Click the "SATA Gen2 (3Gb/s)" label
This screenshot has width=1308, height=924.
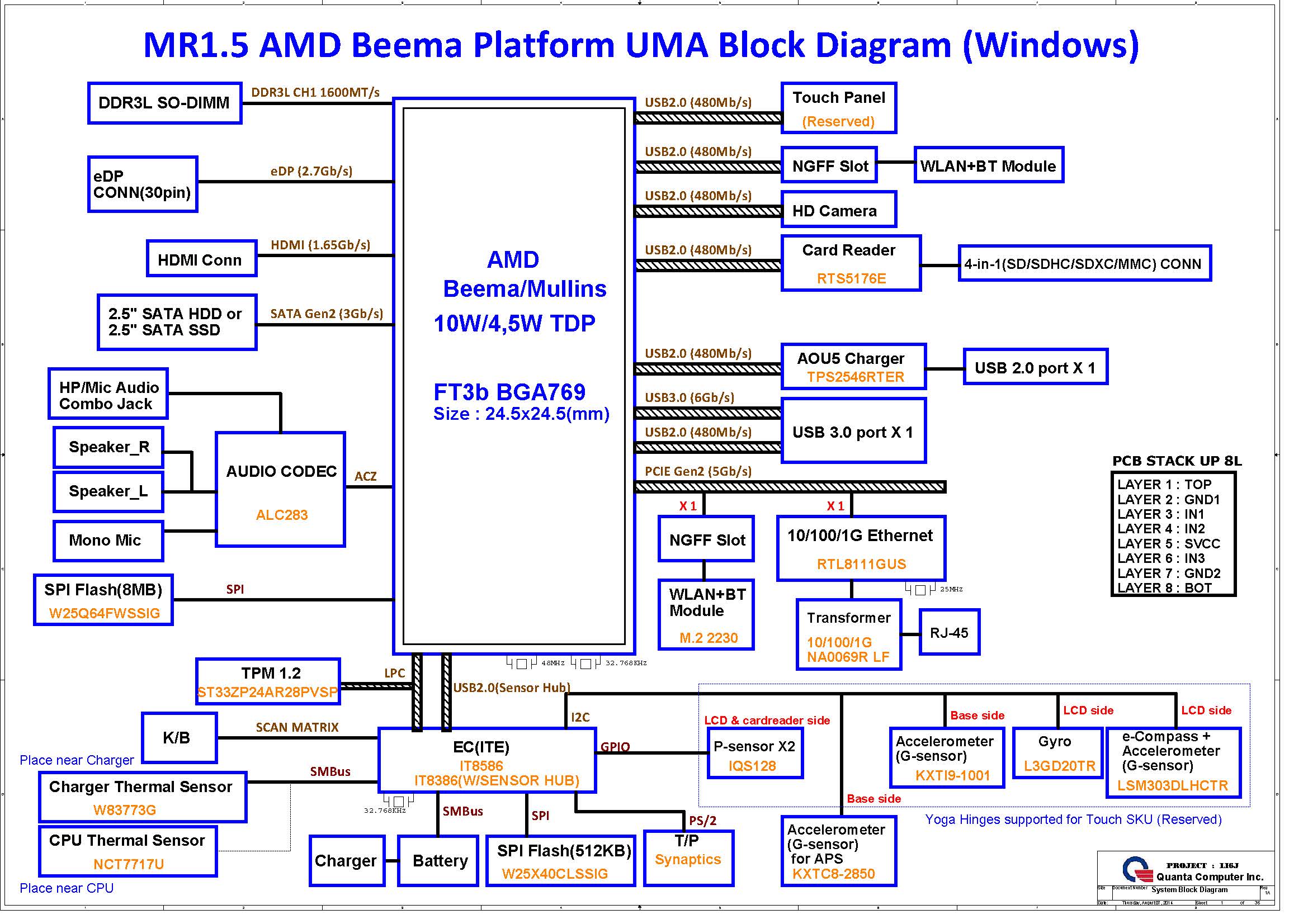327,314
